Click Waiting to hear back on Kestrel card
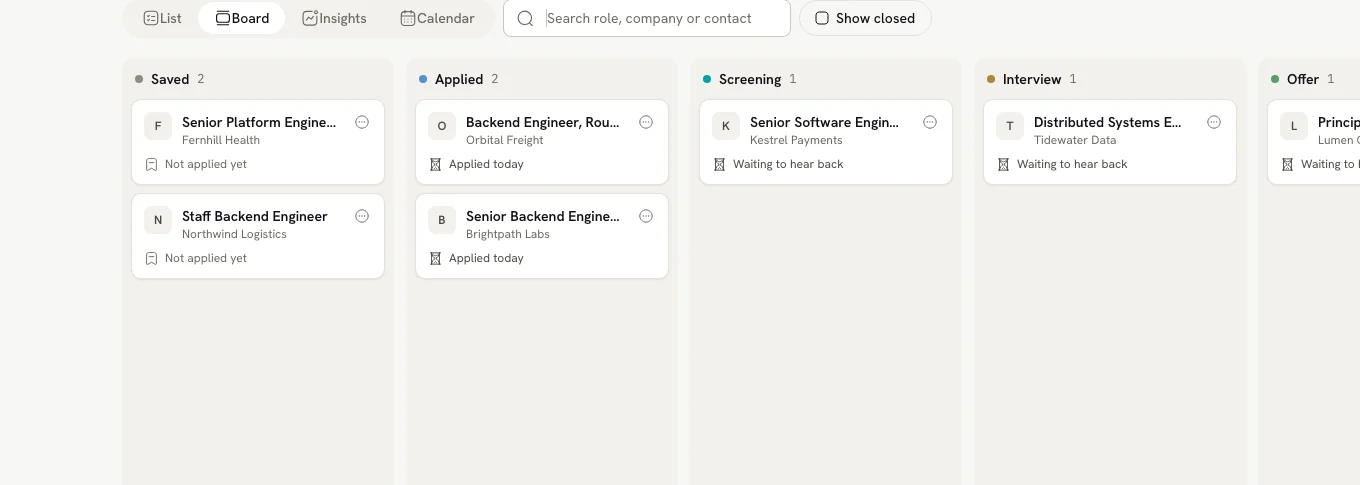Screen dimensions: 1360x485 coord(788,164)
